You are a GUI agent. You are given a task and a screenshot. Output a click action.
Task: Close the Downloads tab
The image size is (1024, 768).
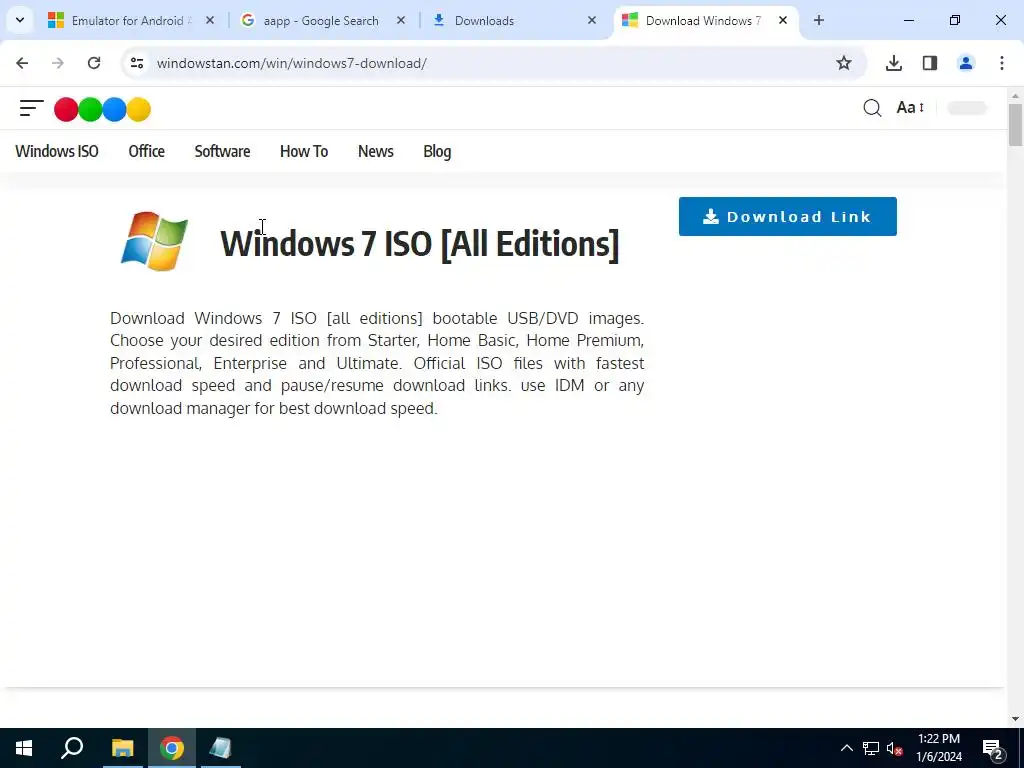pyautogui.click(x=592, y=20)
